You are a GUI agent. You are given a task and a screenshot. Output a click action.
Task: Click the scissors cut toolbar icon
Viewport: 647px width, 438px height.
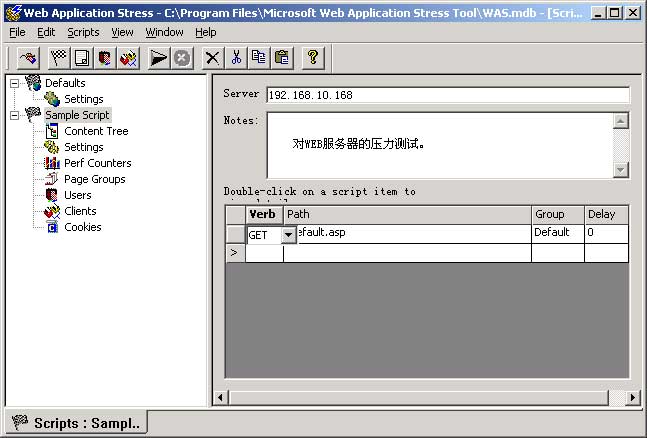(236, 58)
